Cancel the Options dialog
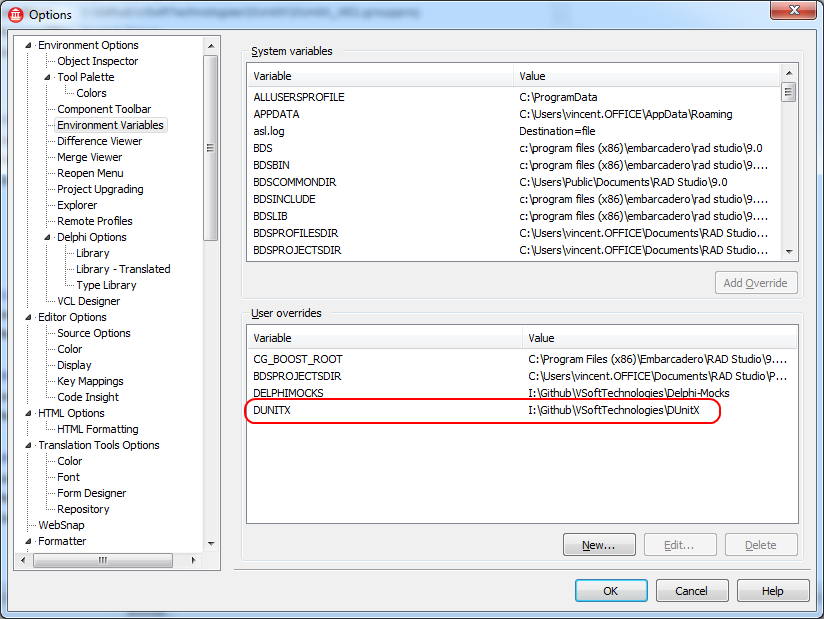Screen dimensions: 824x619 click(692, 591)
